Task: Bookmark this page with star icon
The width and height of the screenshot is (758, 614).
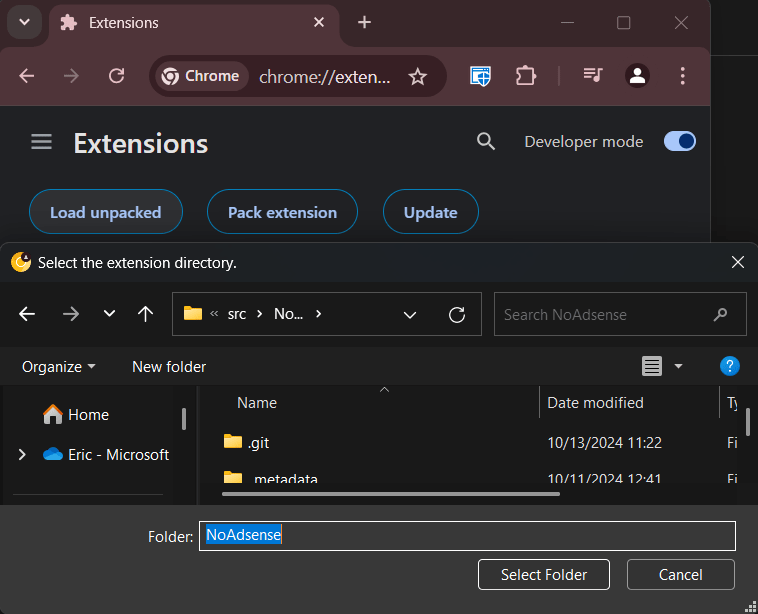Action: pyautogui.click(x=417, y=77)
